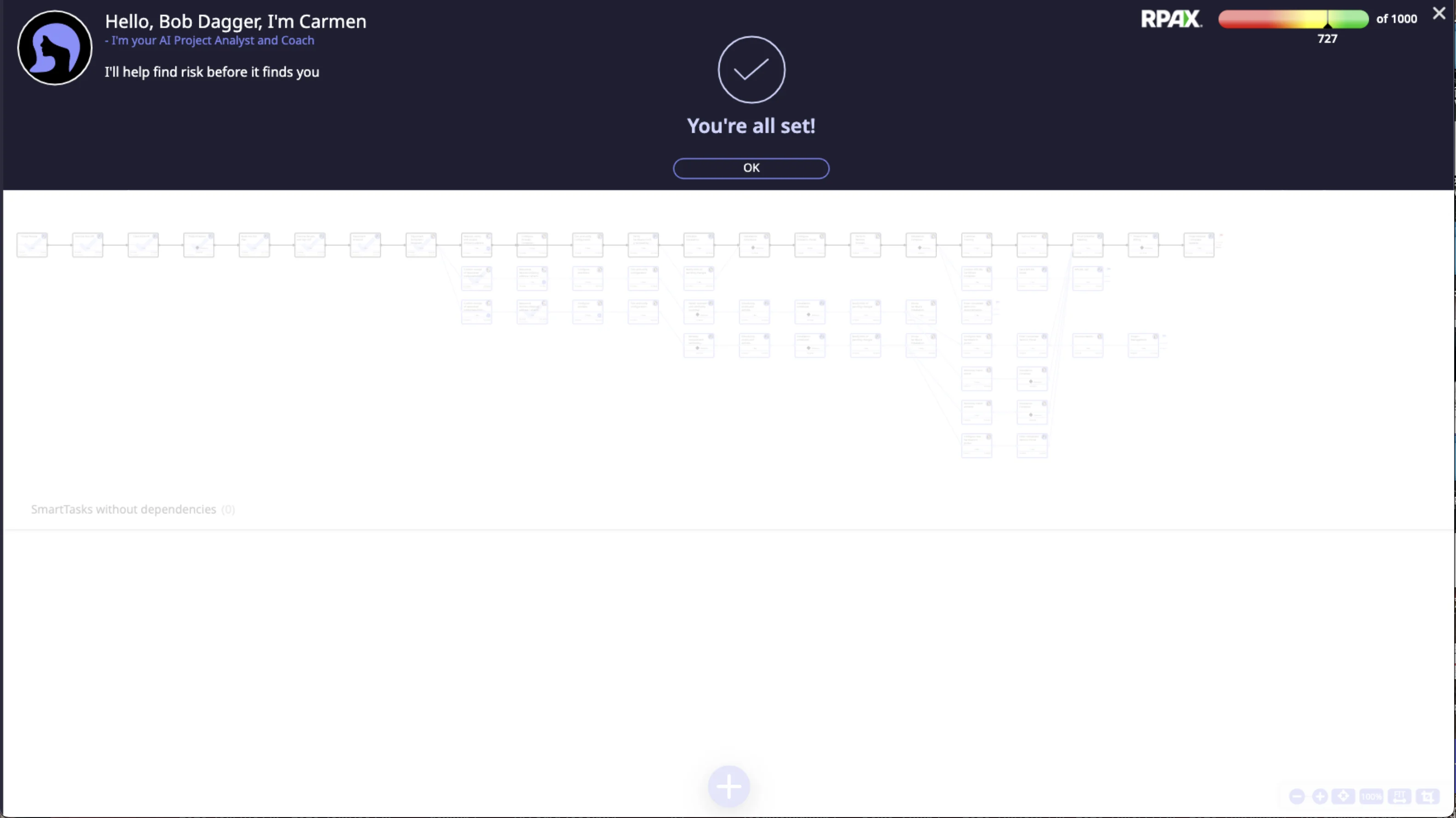Select the last task node in top row
Image resolution: width=1456 pixels, height=818 pixels.
tap(1198, 244)
